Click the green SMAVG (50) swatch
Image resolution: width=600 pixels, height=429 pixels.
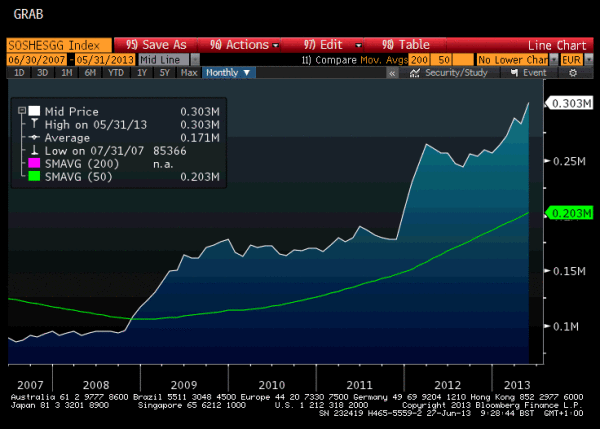pyautogui.click(x=34, y=176)
